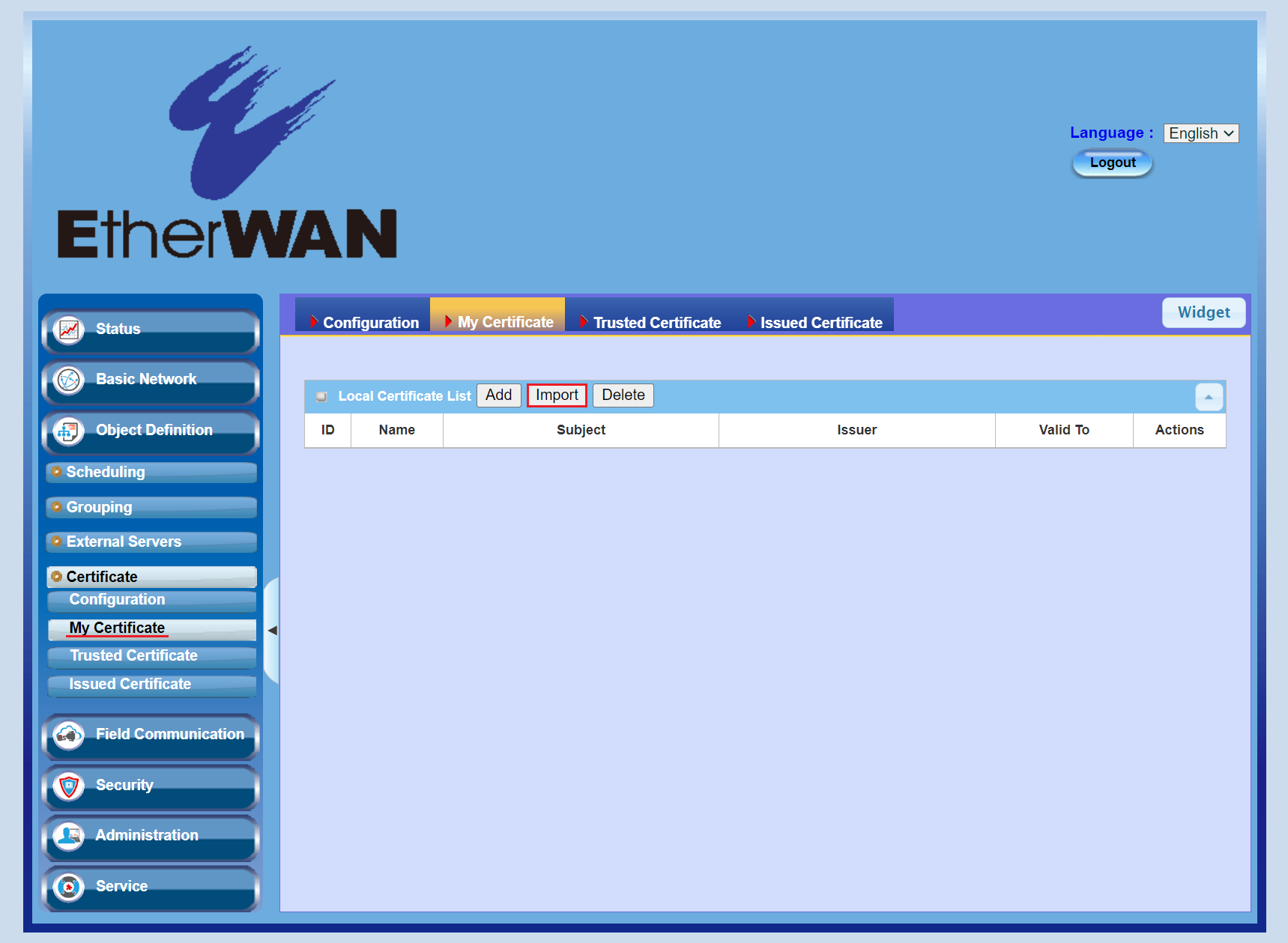Click the Name column header

(397, 431)
